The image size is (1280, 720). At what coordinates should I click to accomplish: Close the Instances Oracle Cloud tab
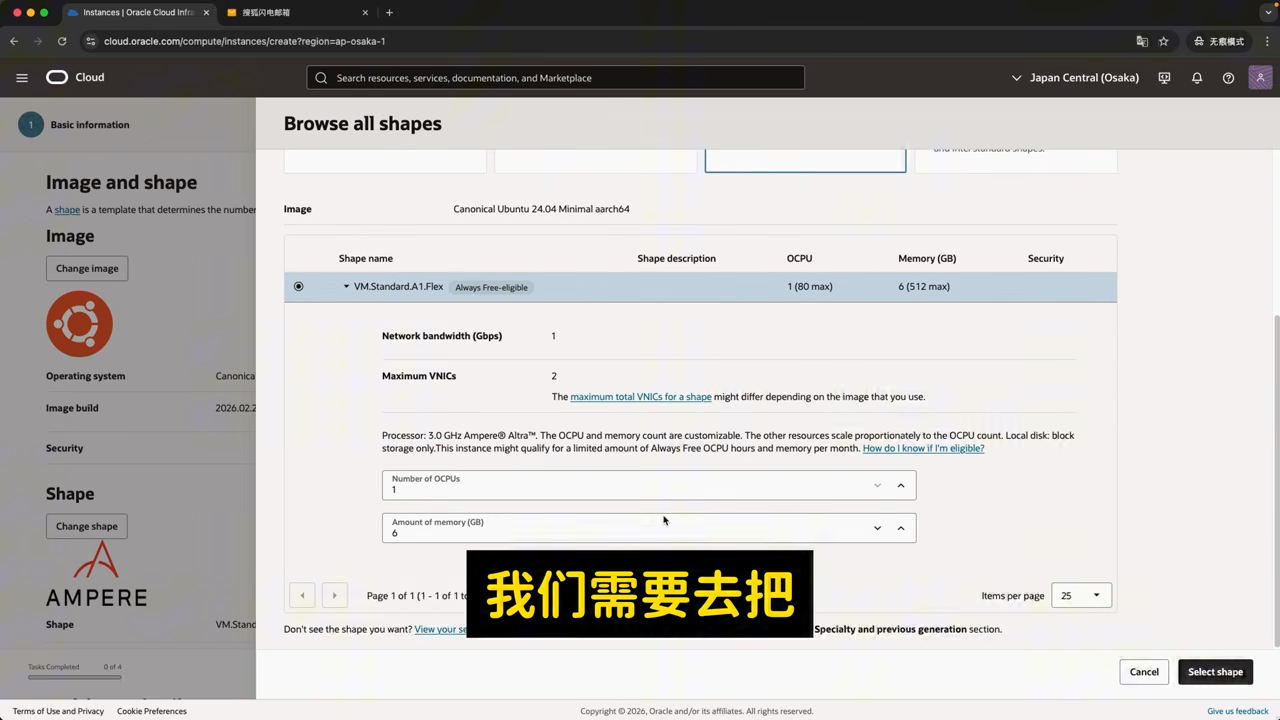(206, 13)
